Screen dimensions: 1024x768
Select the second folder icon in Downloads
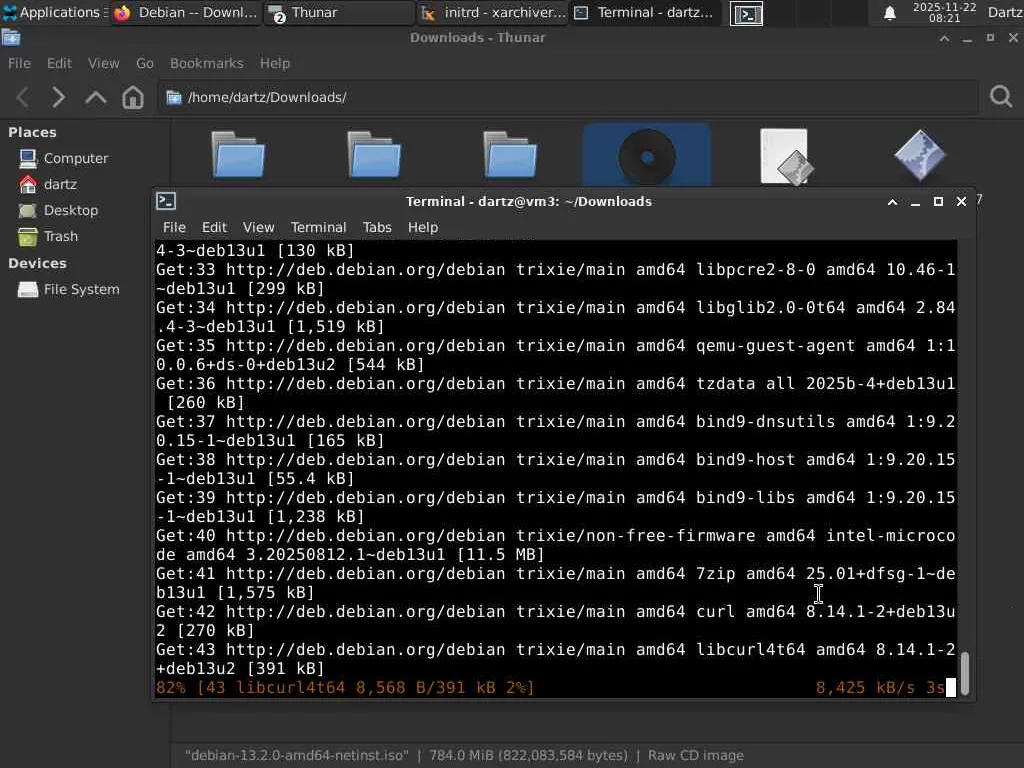tap(374, 155)
